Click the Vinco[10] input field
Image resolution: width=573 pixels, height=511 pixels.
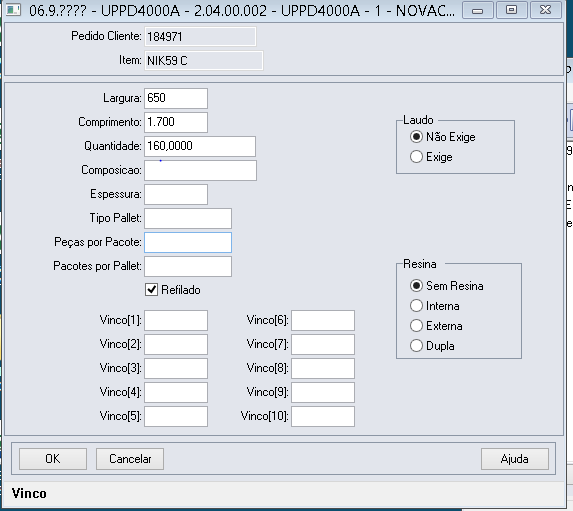point(323,416)
